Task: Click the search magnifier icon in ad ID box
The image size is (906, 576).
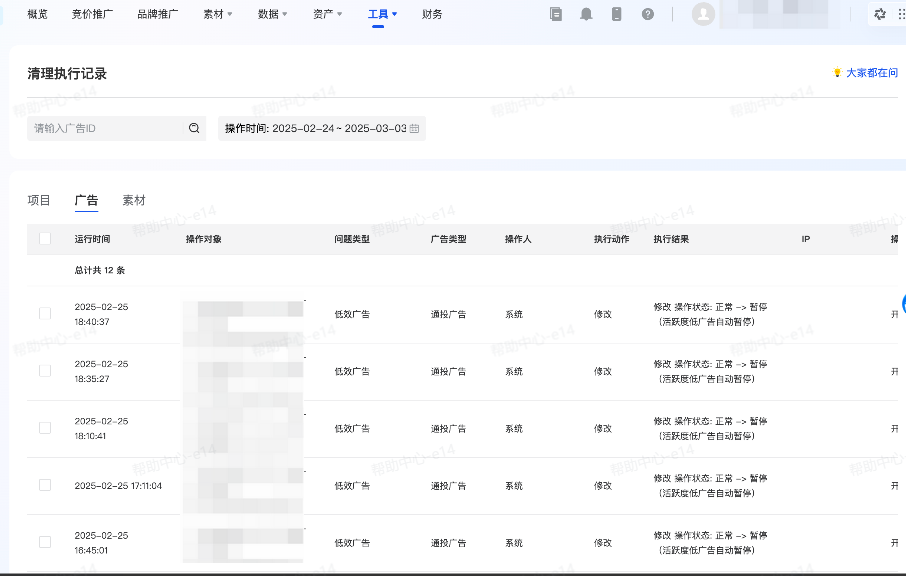Action: 194,128
